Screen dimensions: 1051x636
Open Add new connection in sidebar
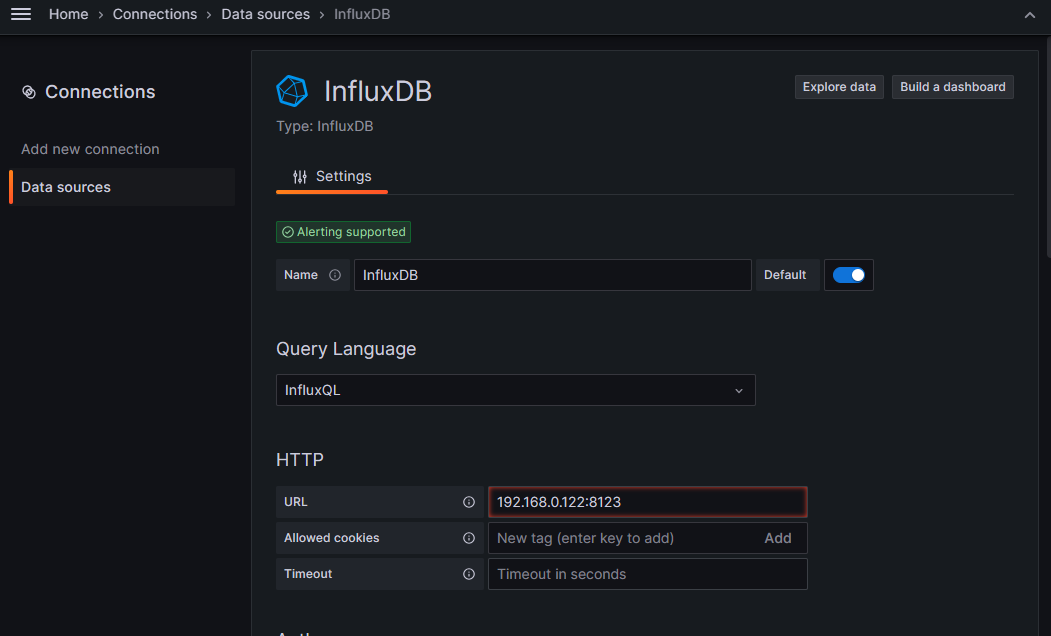(90, 149)
